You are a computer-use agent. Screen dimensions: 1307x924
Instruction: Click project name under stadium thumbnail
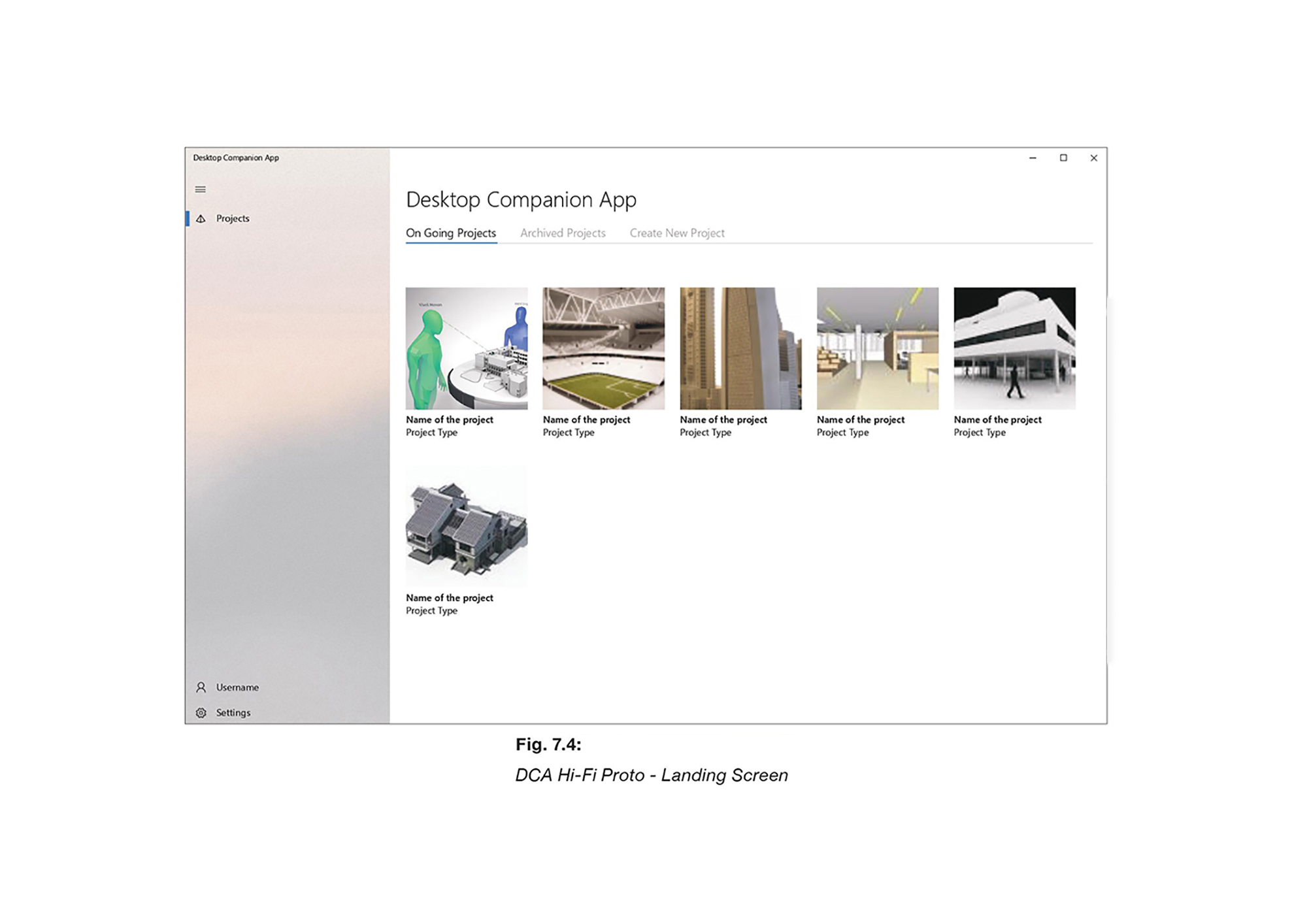tap(587, 420)
